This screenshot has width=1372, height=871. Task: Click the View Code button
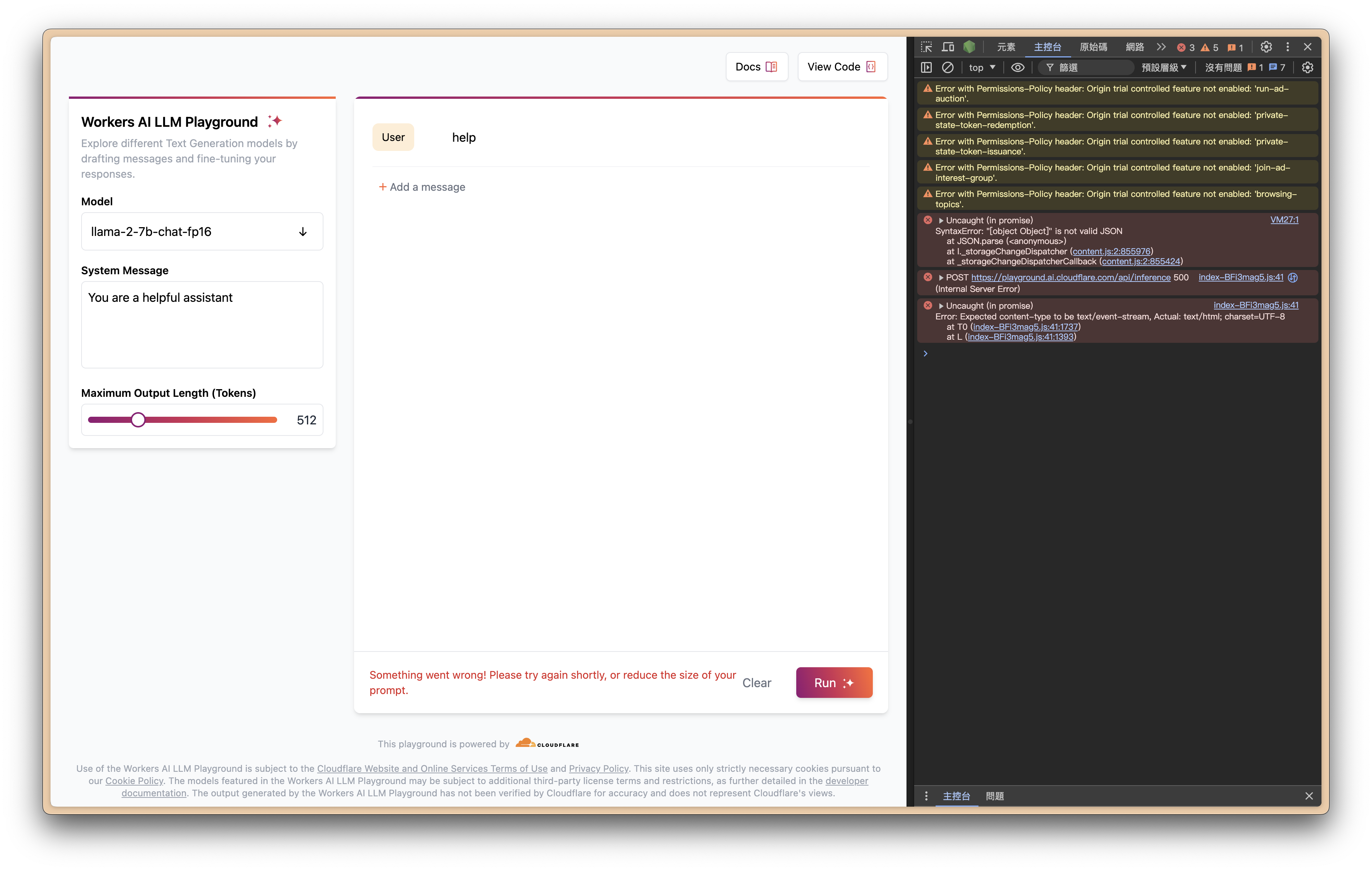[842, 67]
